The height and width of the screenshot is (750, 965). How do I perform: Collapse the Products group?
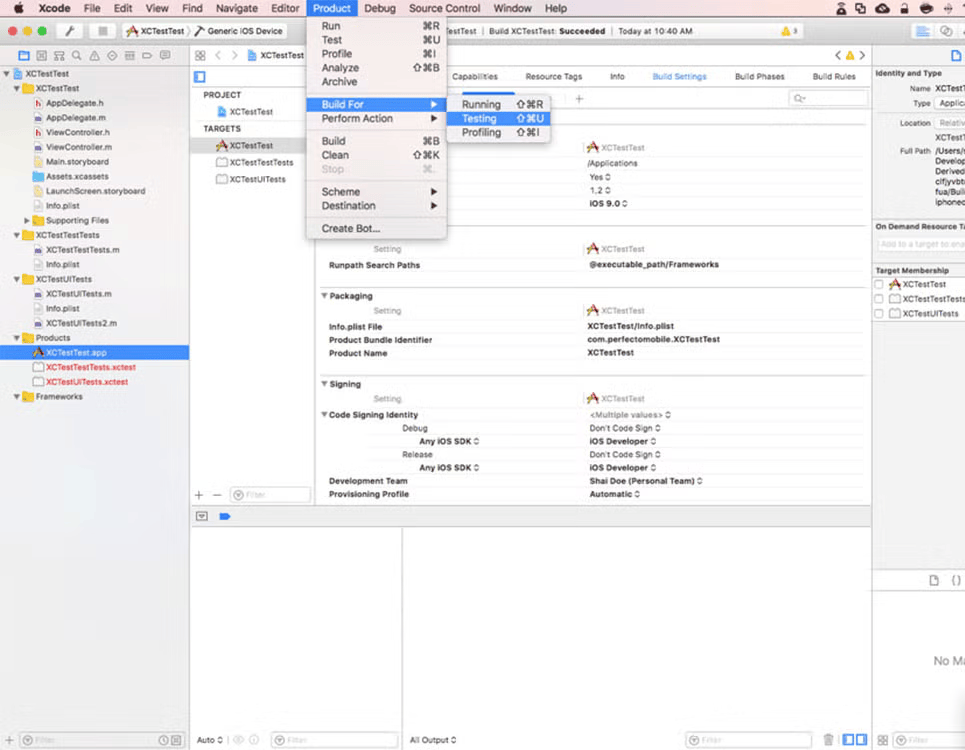pos(17,338)
